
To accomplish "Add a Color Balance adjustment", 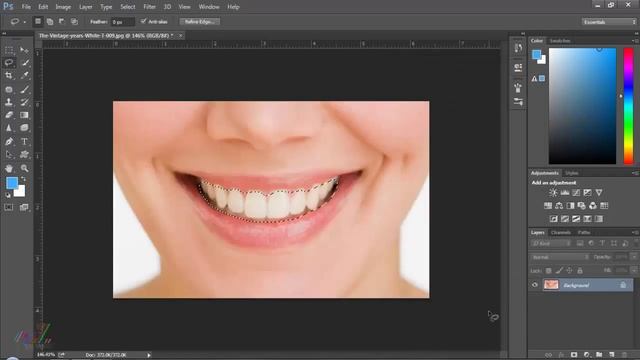I will [559, 206].
